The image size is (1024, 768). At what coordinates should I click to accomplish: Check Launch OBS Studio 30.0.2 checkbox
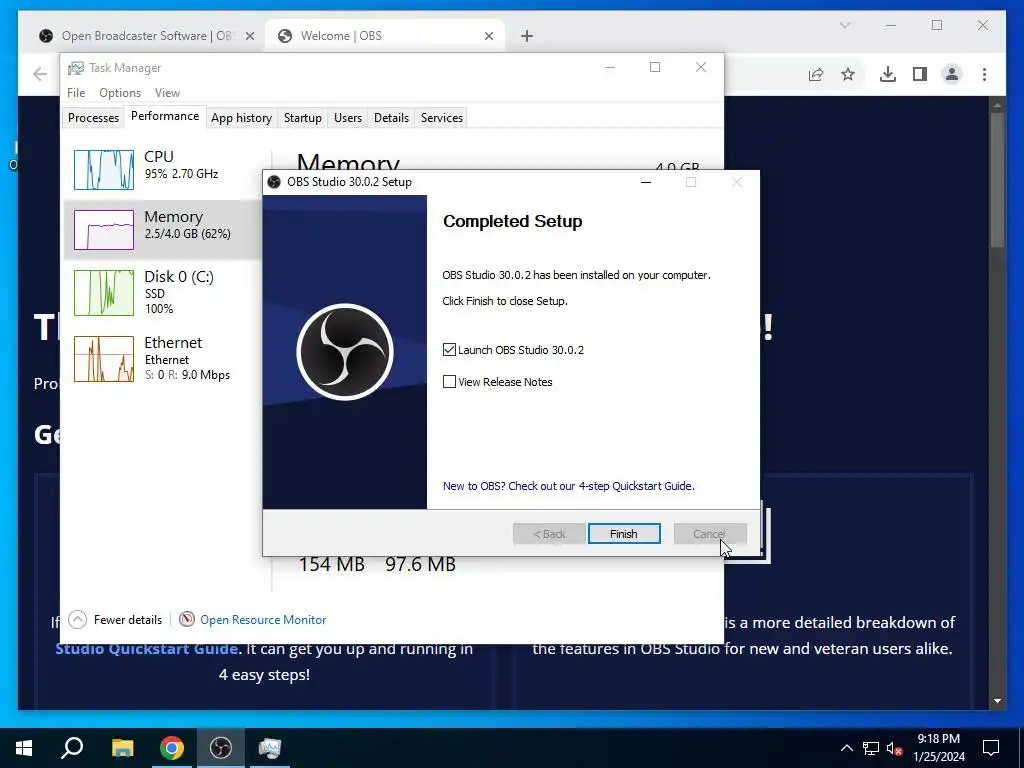coord(449,349)
